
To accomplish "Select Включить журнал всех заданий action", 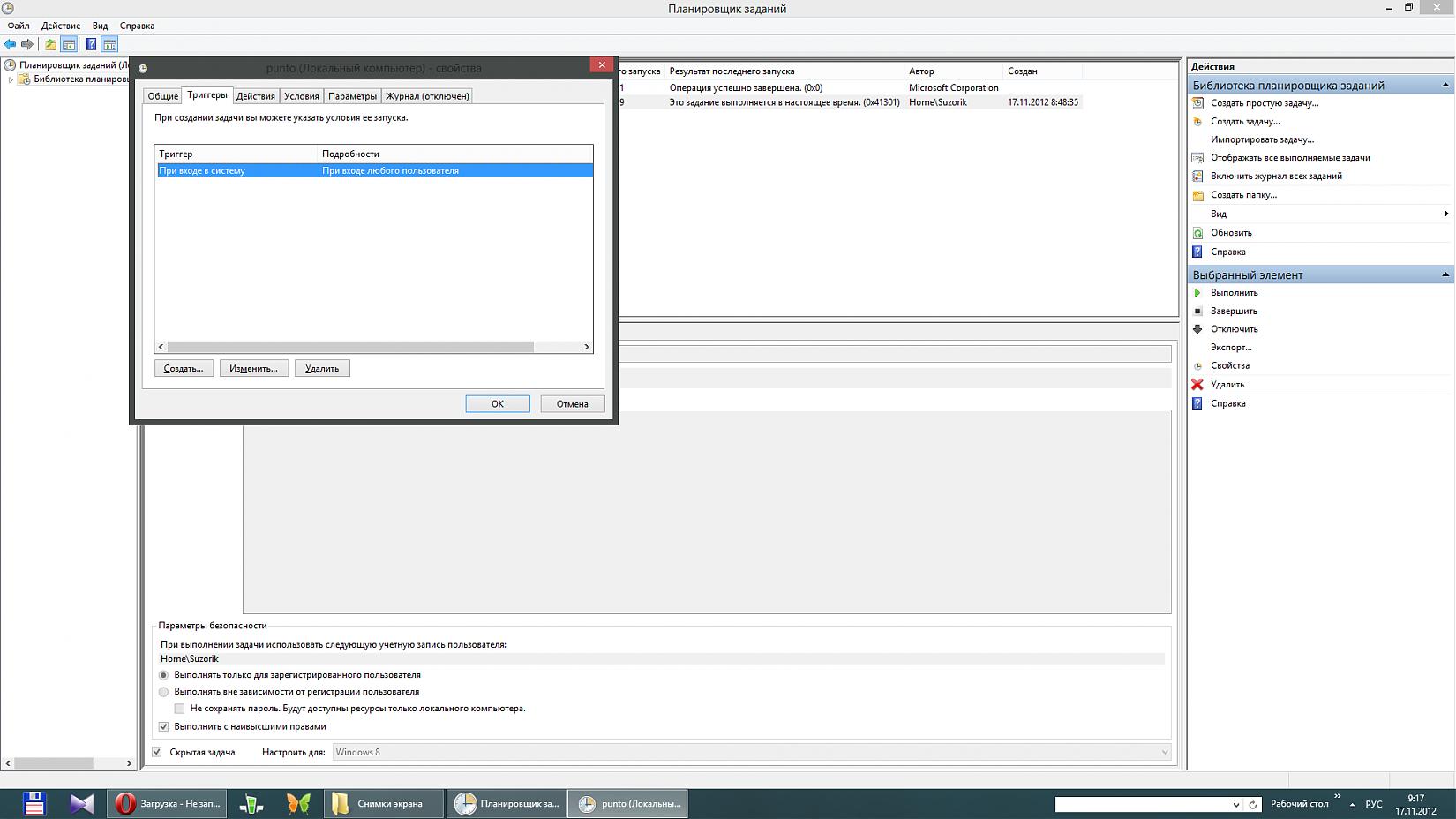I will [x=1276, y=177].
